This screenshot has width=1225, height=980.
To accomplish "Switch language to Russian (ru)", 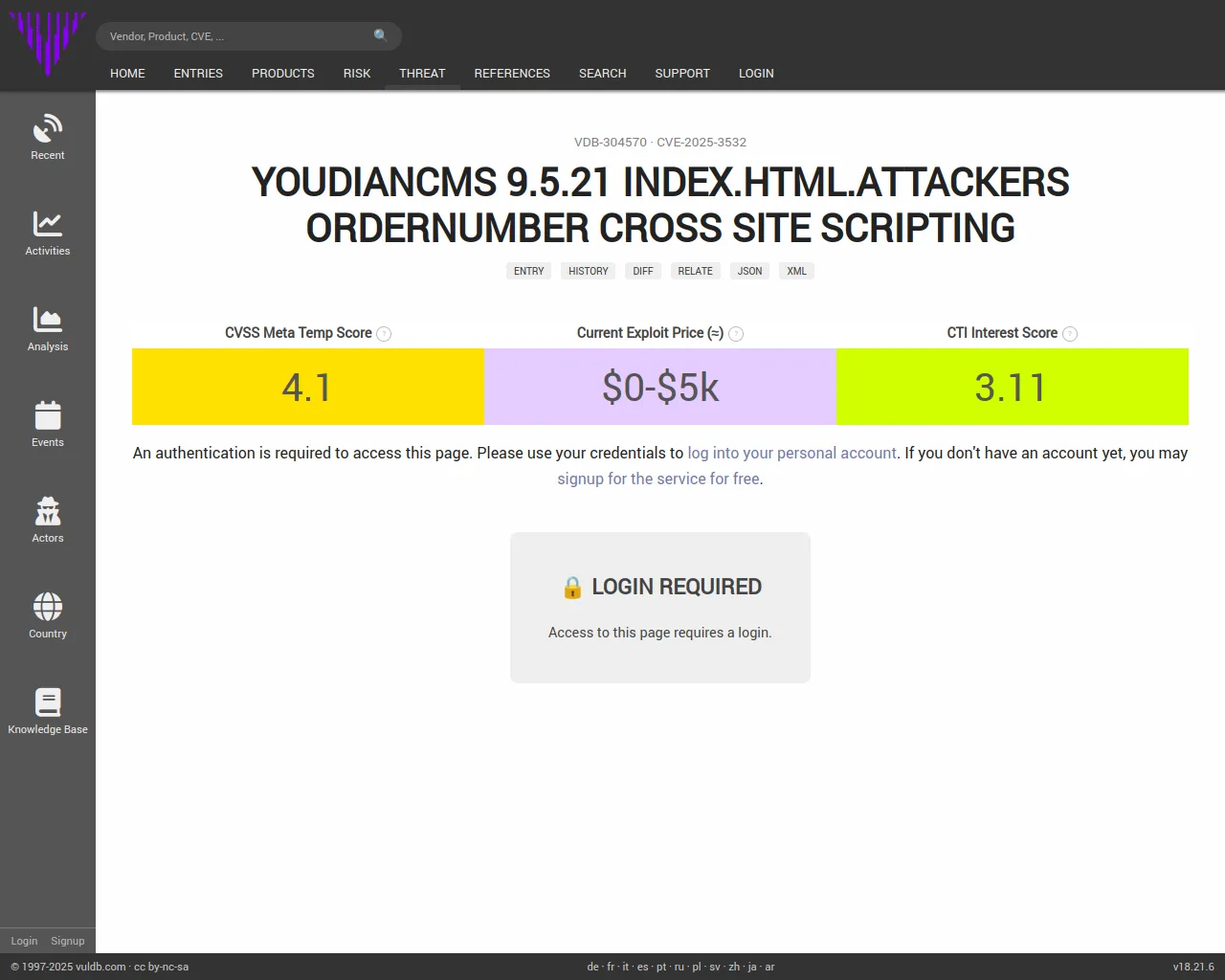I will (679, 967).
